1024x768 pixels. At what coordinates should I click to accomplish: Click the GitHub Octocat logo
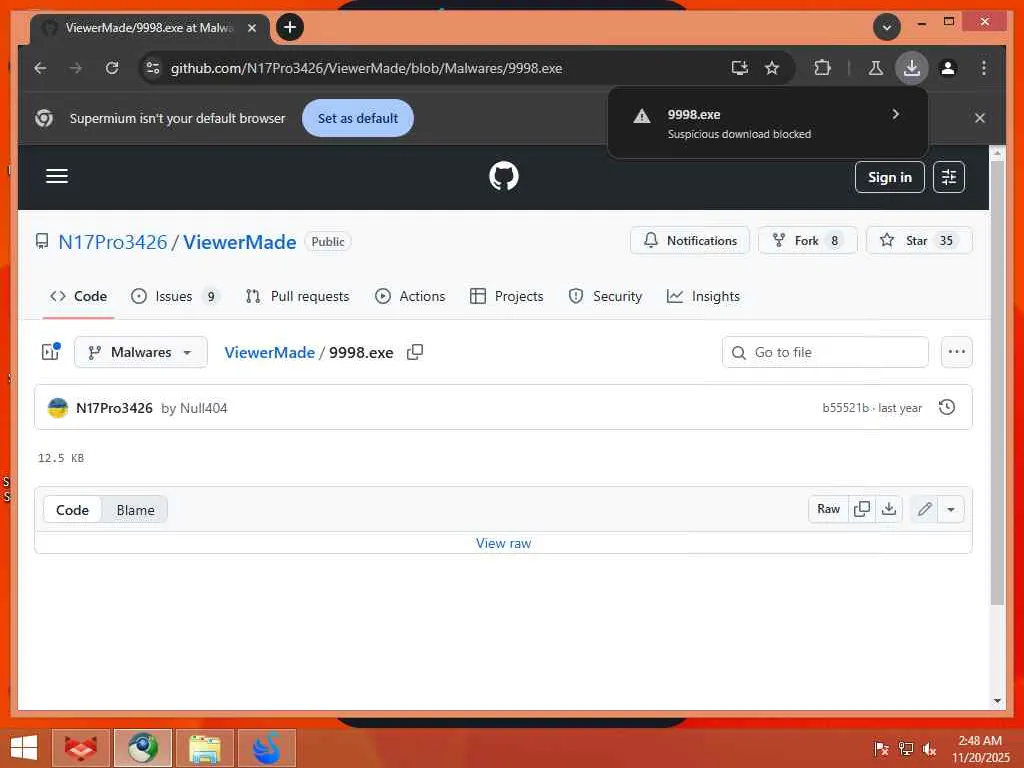(x=504, y=176)
